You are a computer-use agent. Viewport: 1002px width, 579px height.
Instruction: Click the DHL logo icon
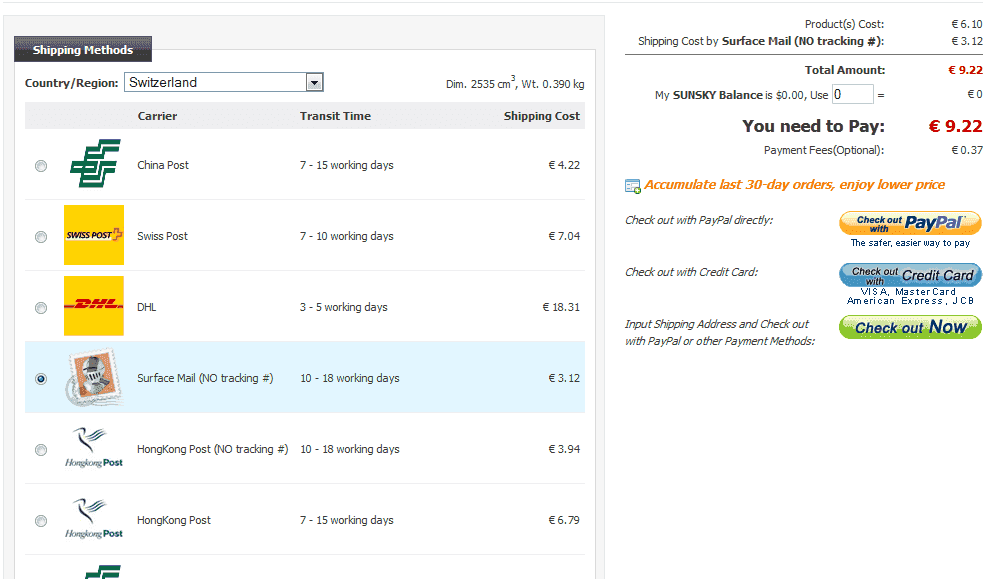point(94,306)
